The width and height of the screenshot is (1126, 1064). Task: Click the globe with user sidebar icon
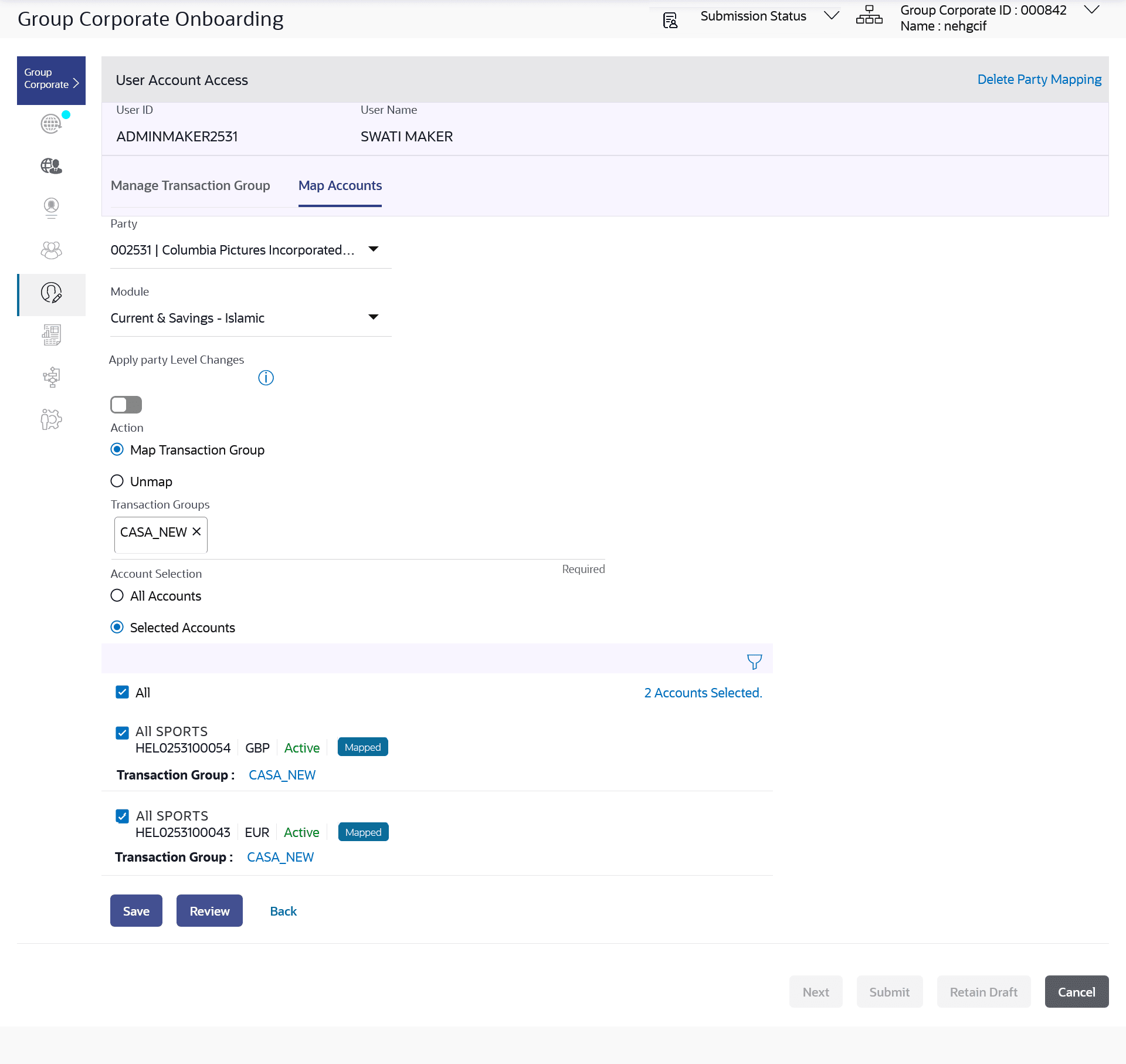pyautogui.click(x=51, y=166)
